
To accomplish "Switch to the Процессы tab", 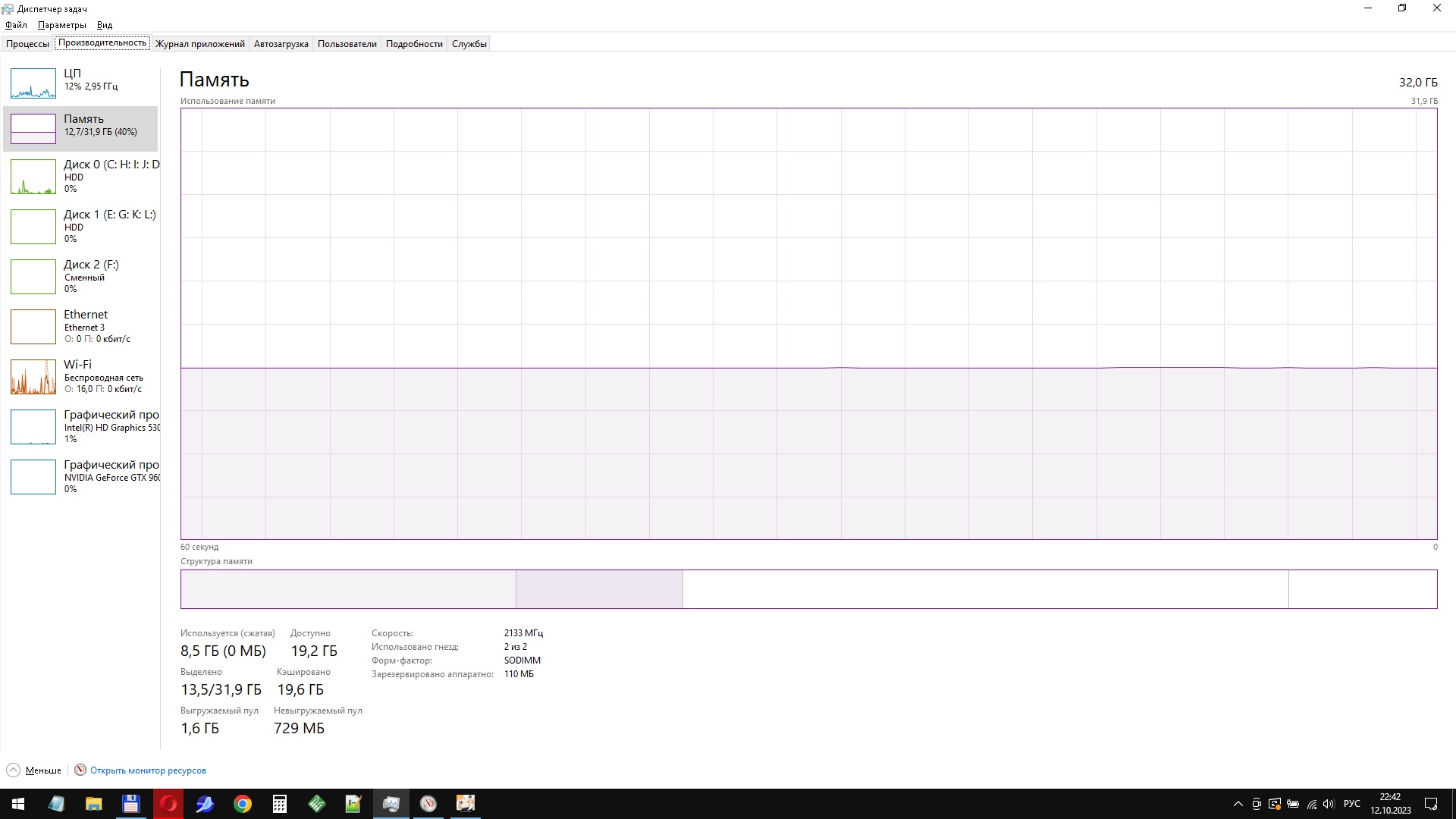I will (x=27, y=44).
